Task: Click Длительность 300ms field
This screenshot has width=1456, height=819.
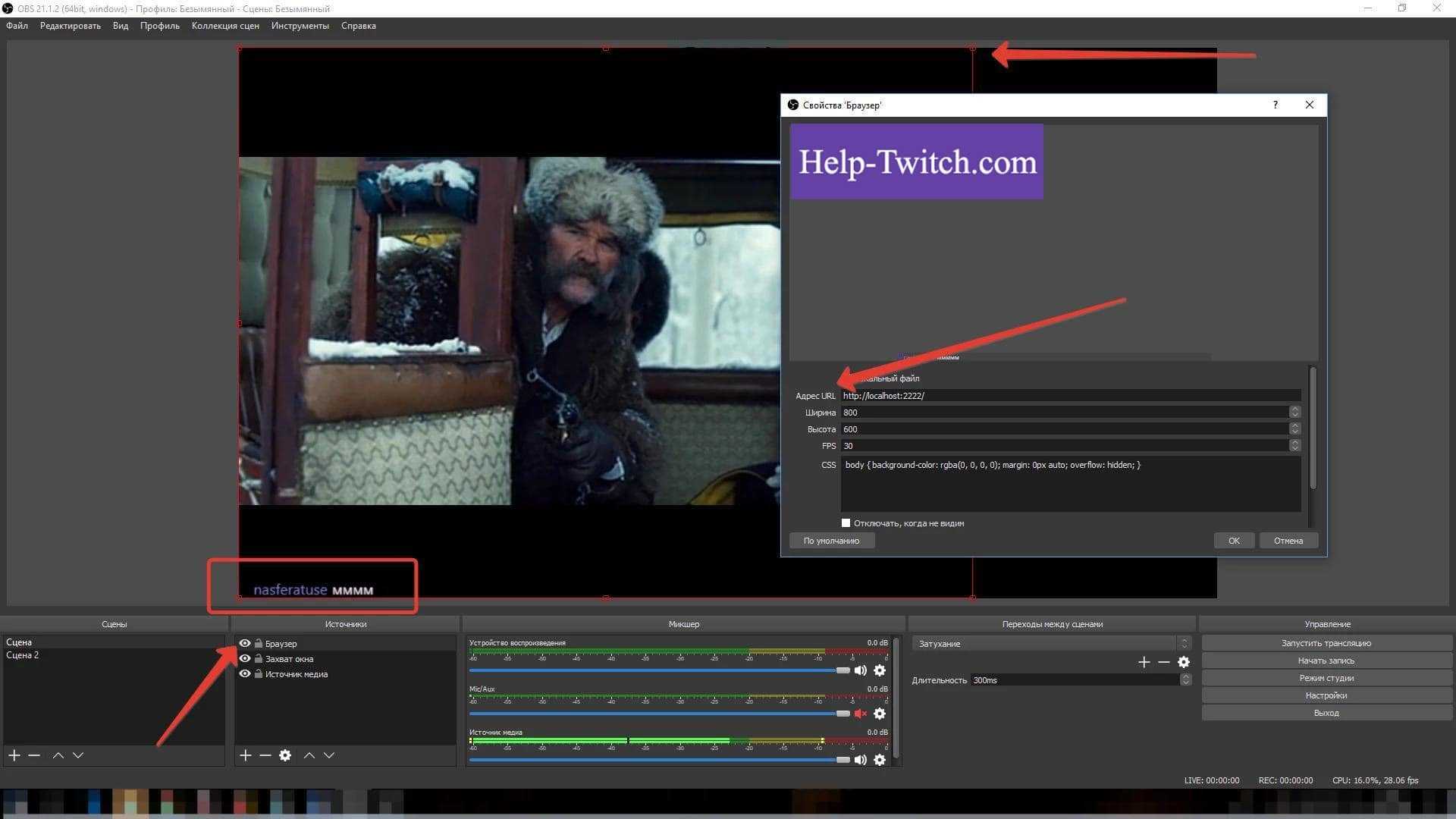Action: (1075, 680)
